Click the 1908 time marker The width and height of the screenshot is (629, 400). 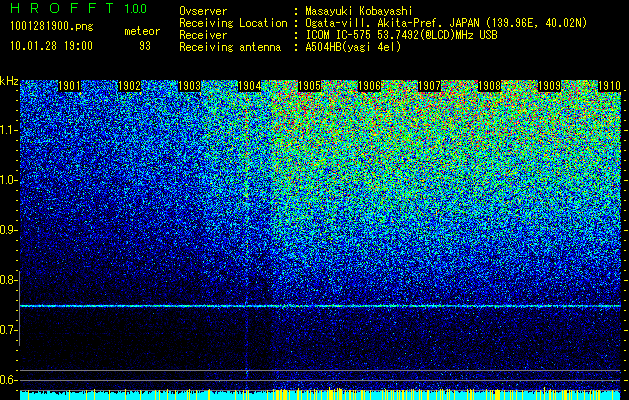tap(489, 86)
